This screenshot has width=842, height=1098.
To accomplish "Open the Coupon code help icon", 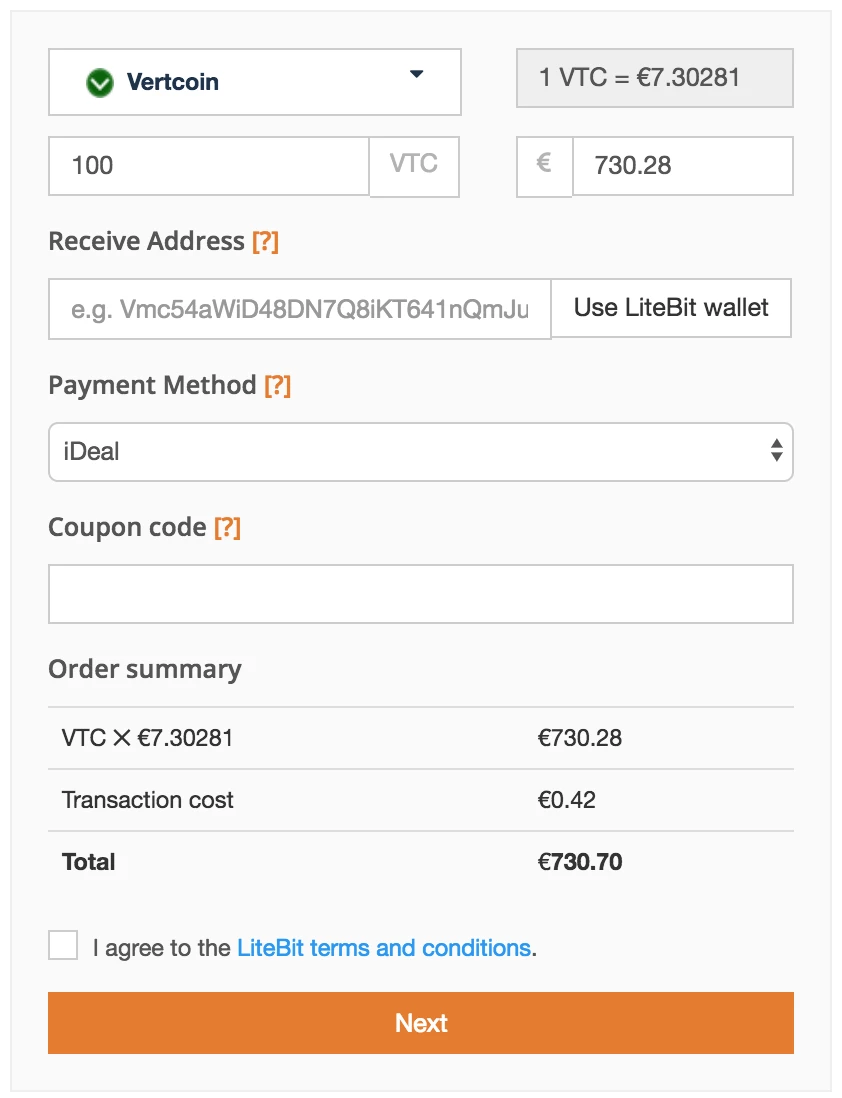I will tap(229, 527).
